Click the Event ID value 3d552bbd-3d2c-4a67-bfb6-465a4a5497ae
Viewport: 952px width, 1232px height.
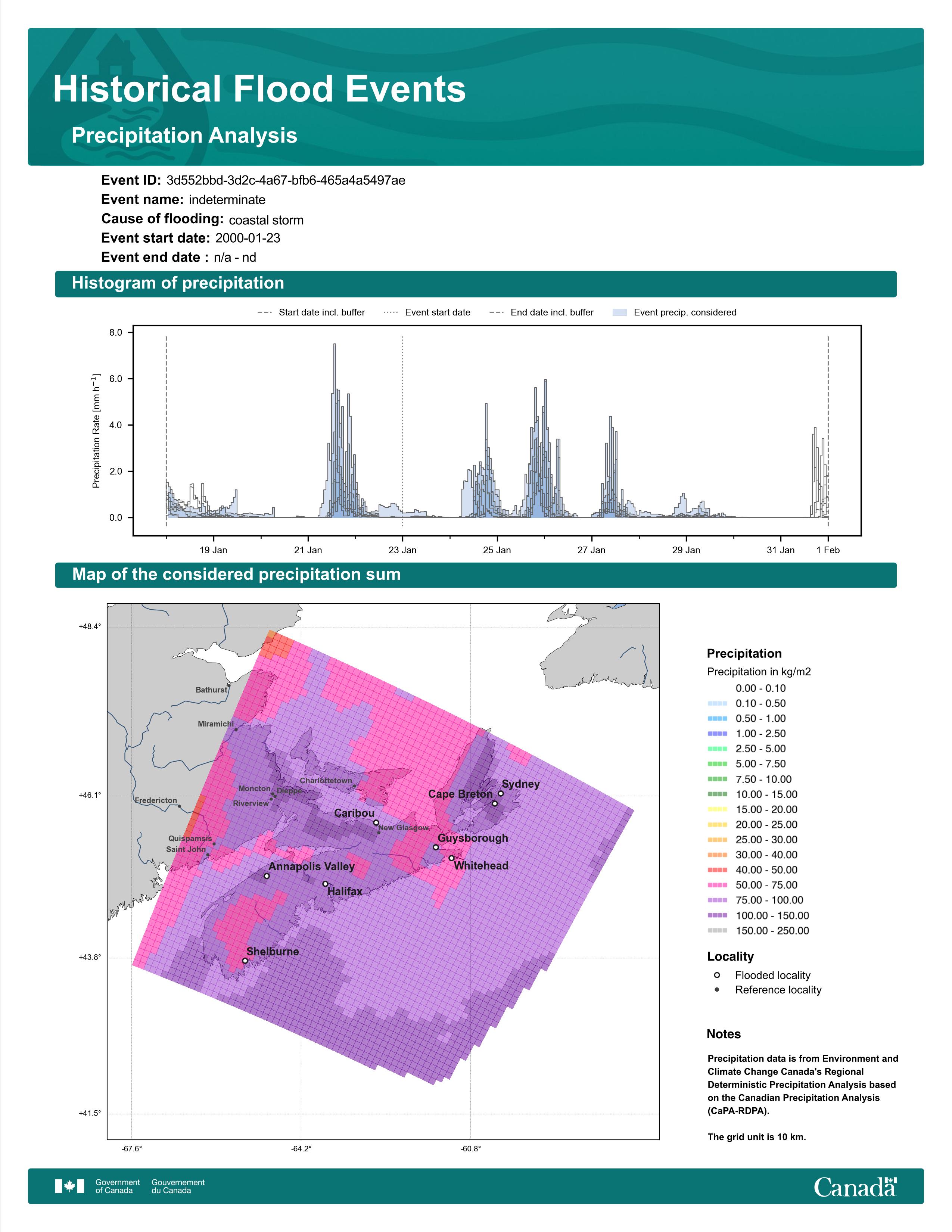tap(286, 181)
